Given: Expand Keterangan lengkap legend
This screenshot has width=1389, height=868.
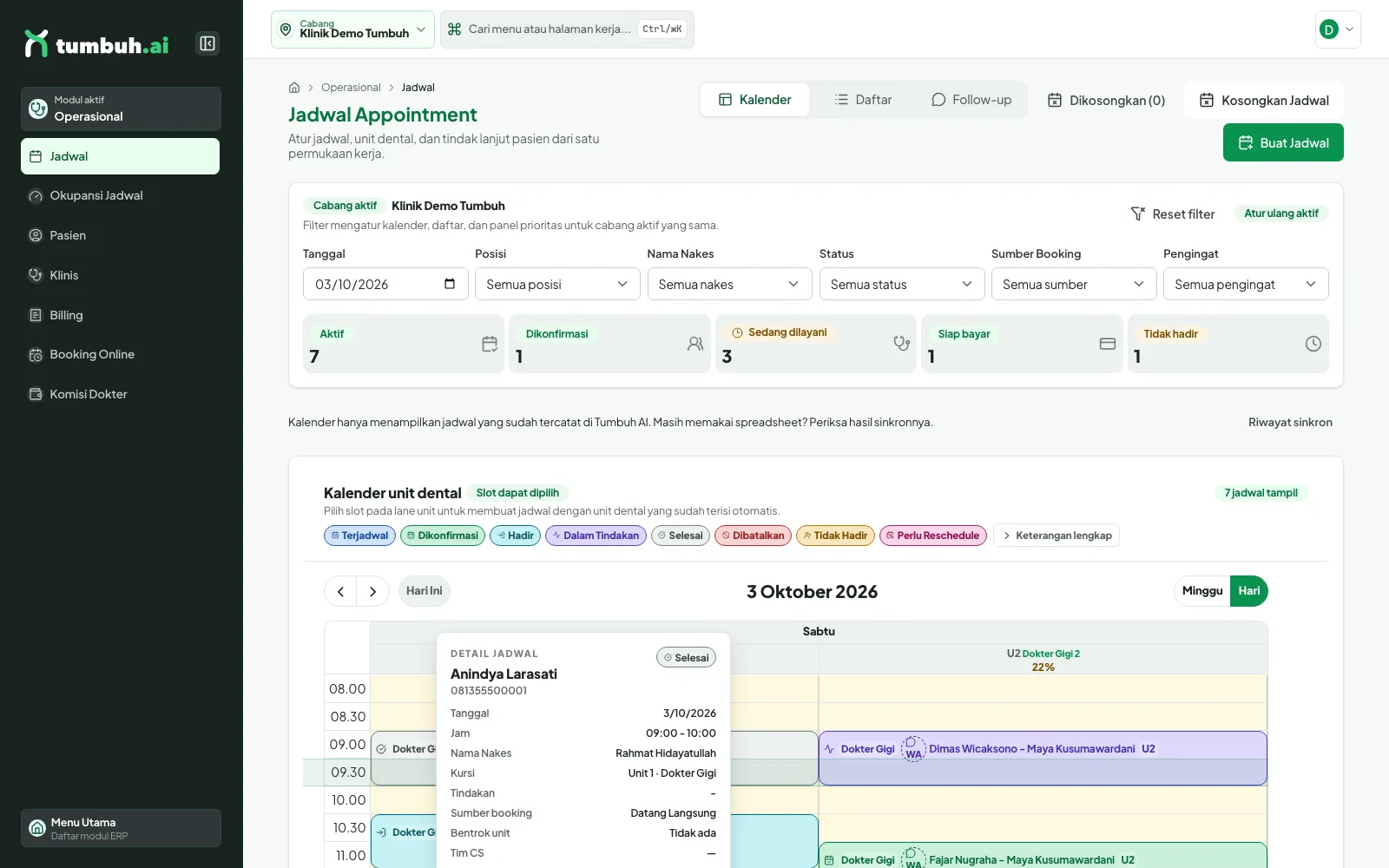Looking at the screenshot, I should tap(1057, 536).
